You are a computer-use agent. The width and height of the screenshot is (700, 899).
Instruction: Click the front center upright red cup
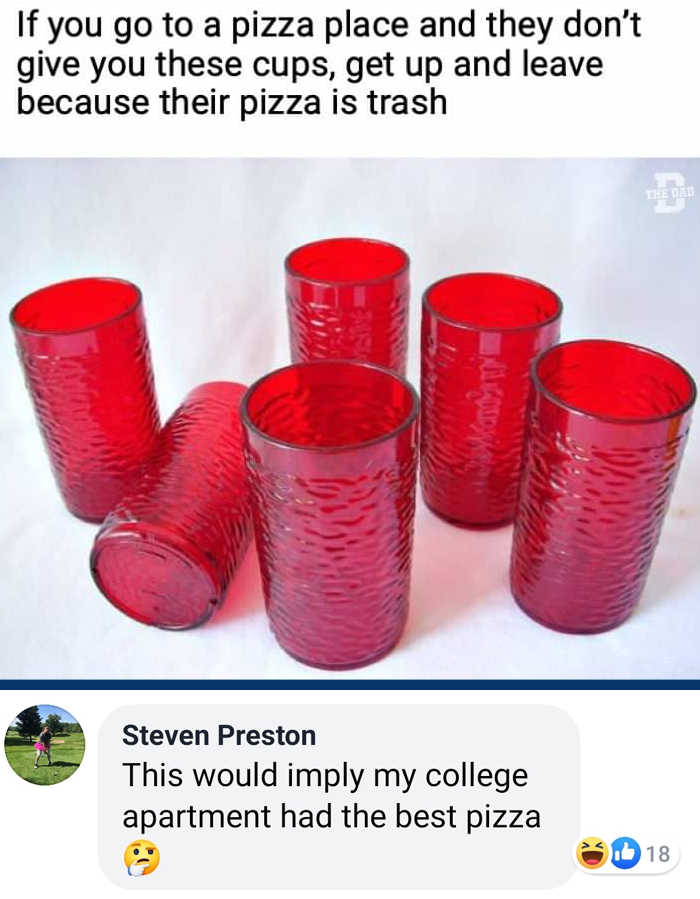[331, 520]
